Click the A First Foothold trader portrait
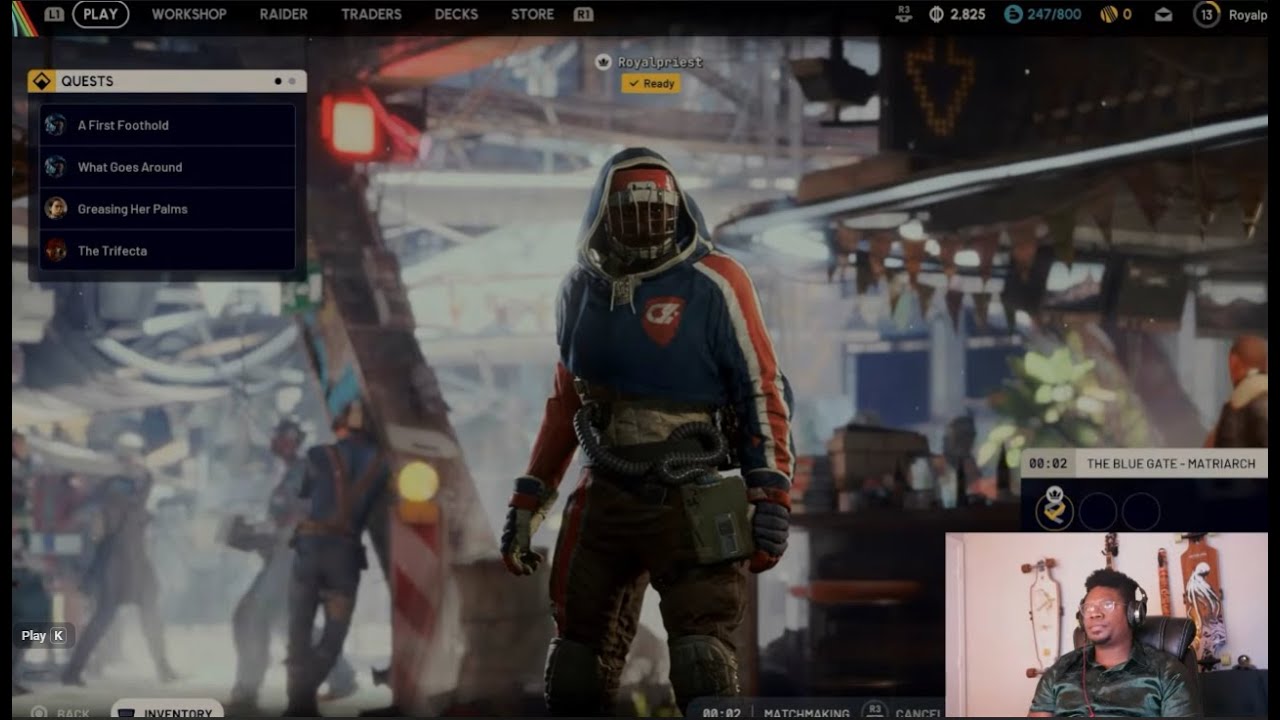 pyautogui.click(x=56, y=125)
